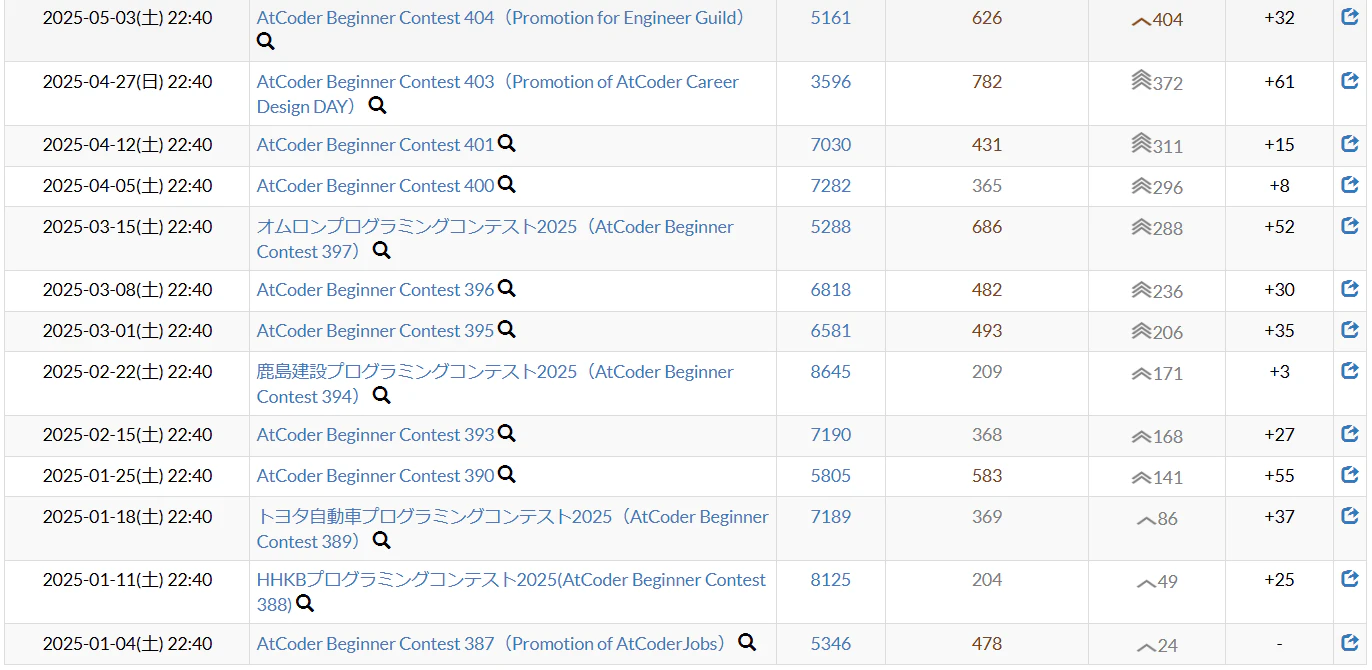Click share icon in 2025-01-04 row

pyautogui.click(x=1350, y=643)
